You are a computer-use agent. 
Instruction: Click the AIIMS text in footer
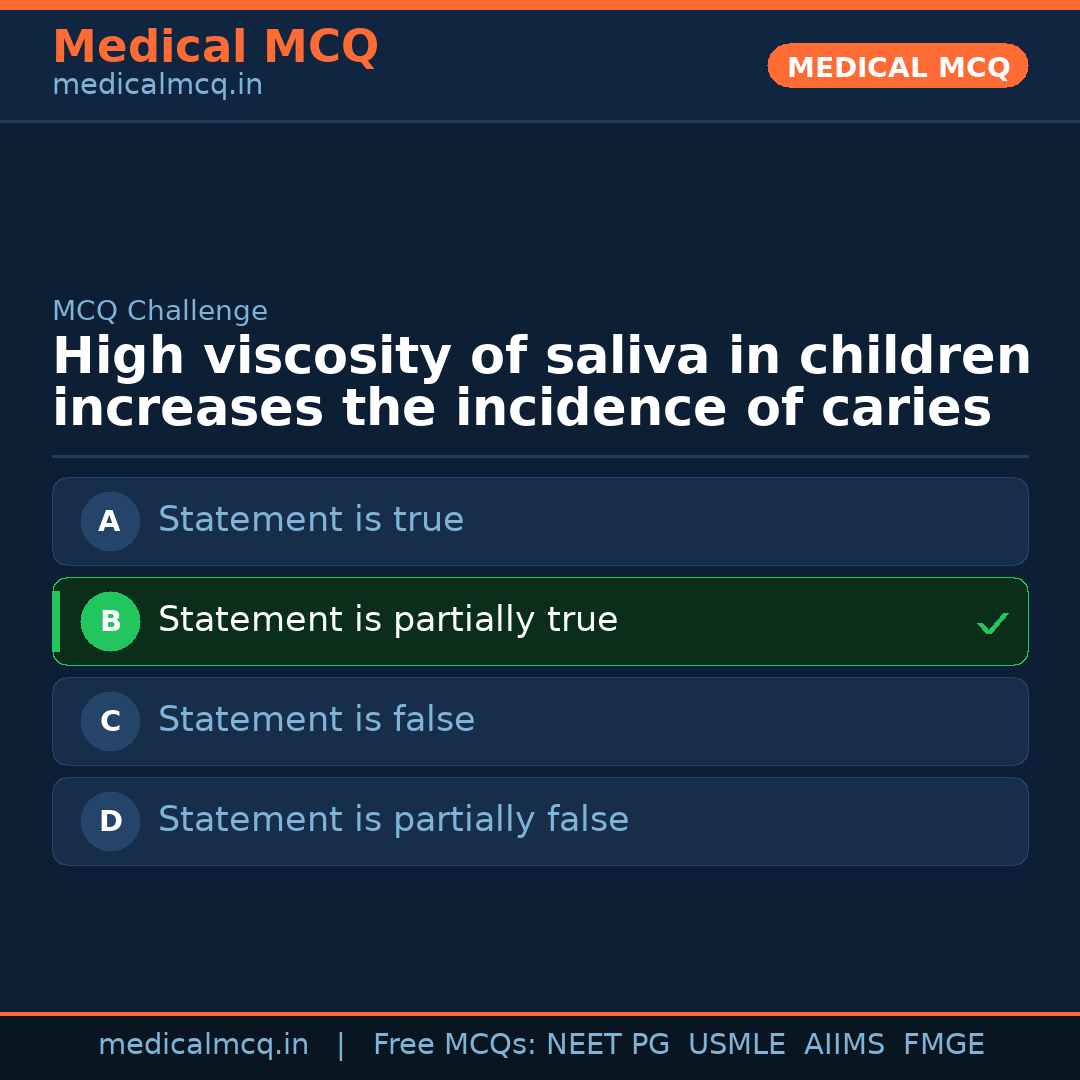[x=844, y=1045]
